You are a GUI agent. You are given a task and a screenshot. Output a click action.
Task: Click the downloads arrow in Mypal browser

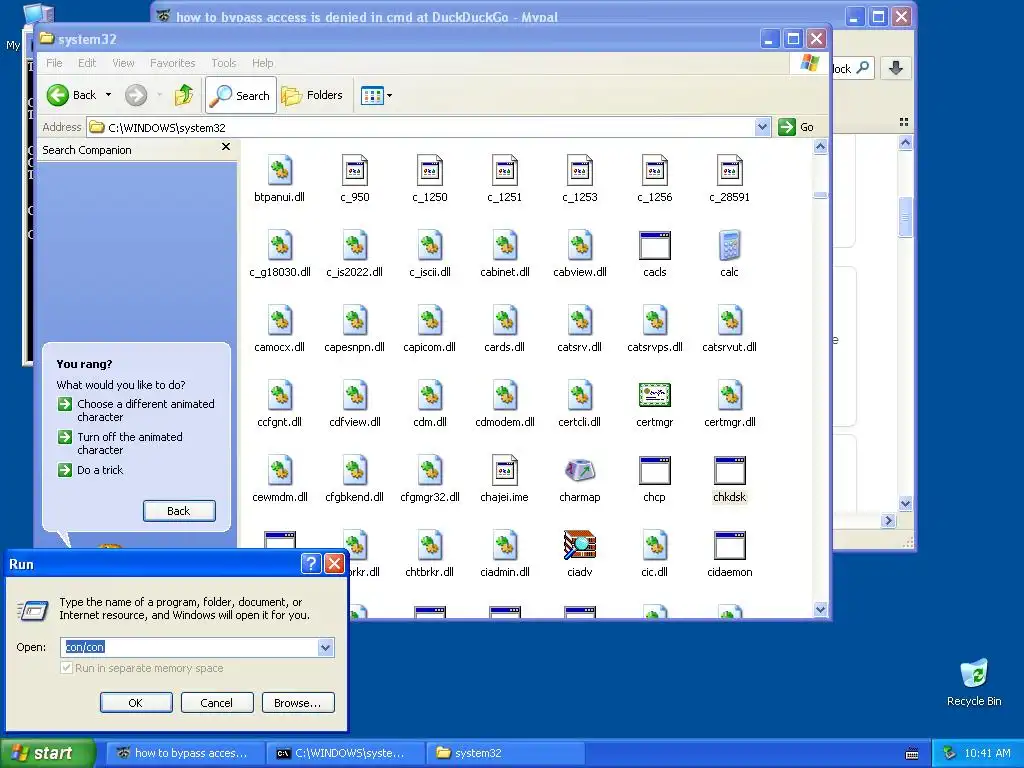coord(895,67)
